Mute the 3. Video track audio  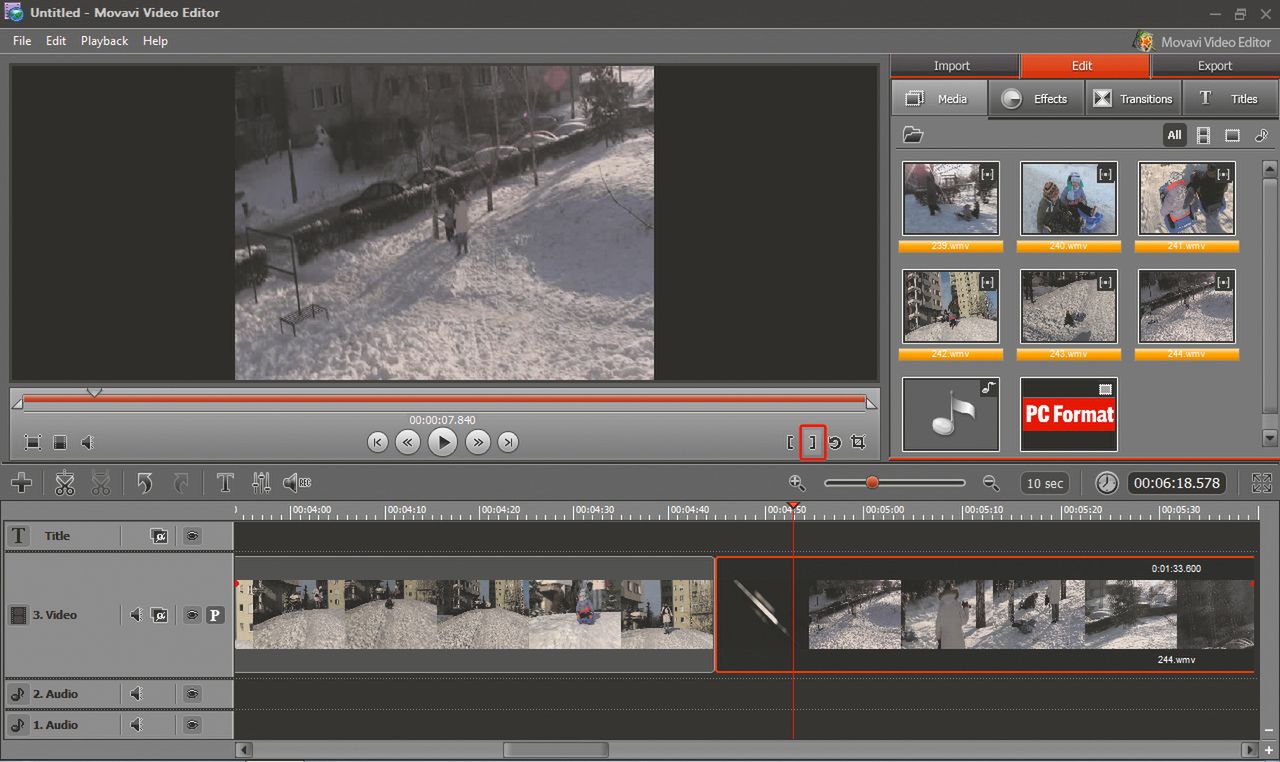pos(137,615)
